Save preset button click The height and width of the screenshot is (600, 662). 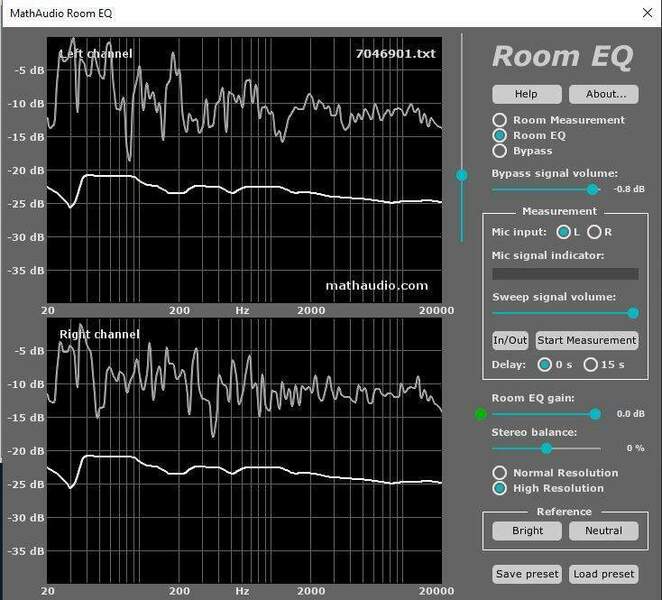527,574
